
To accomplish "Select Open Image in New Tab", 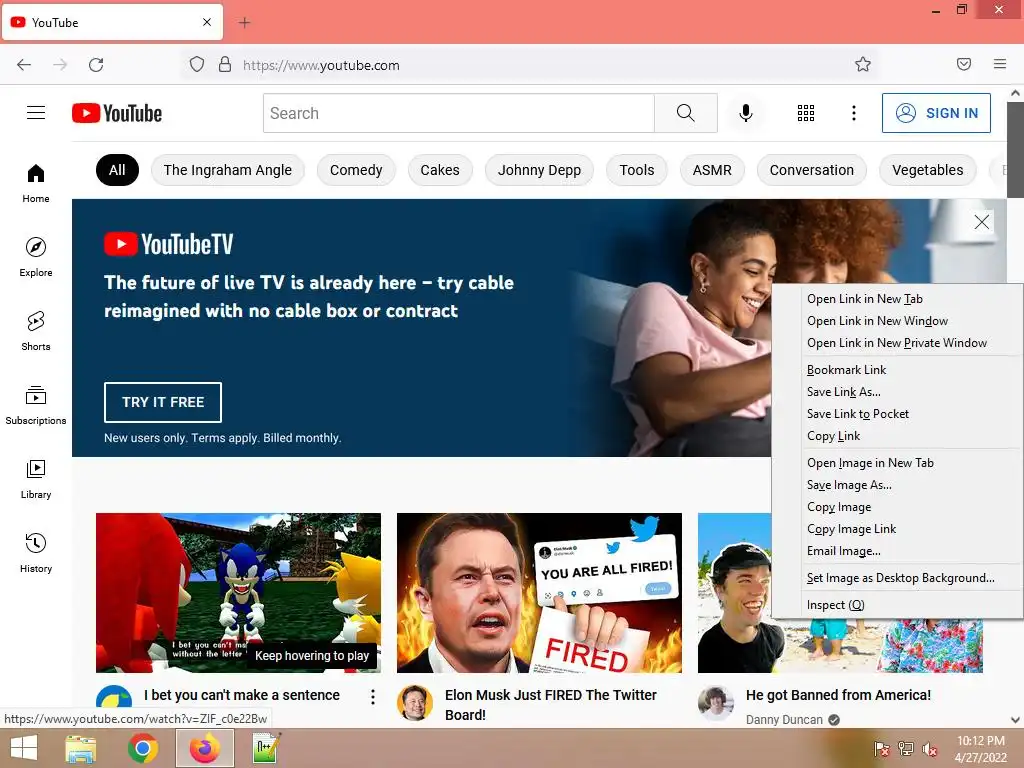I will [x=870, y=463].
